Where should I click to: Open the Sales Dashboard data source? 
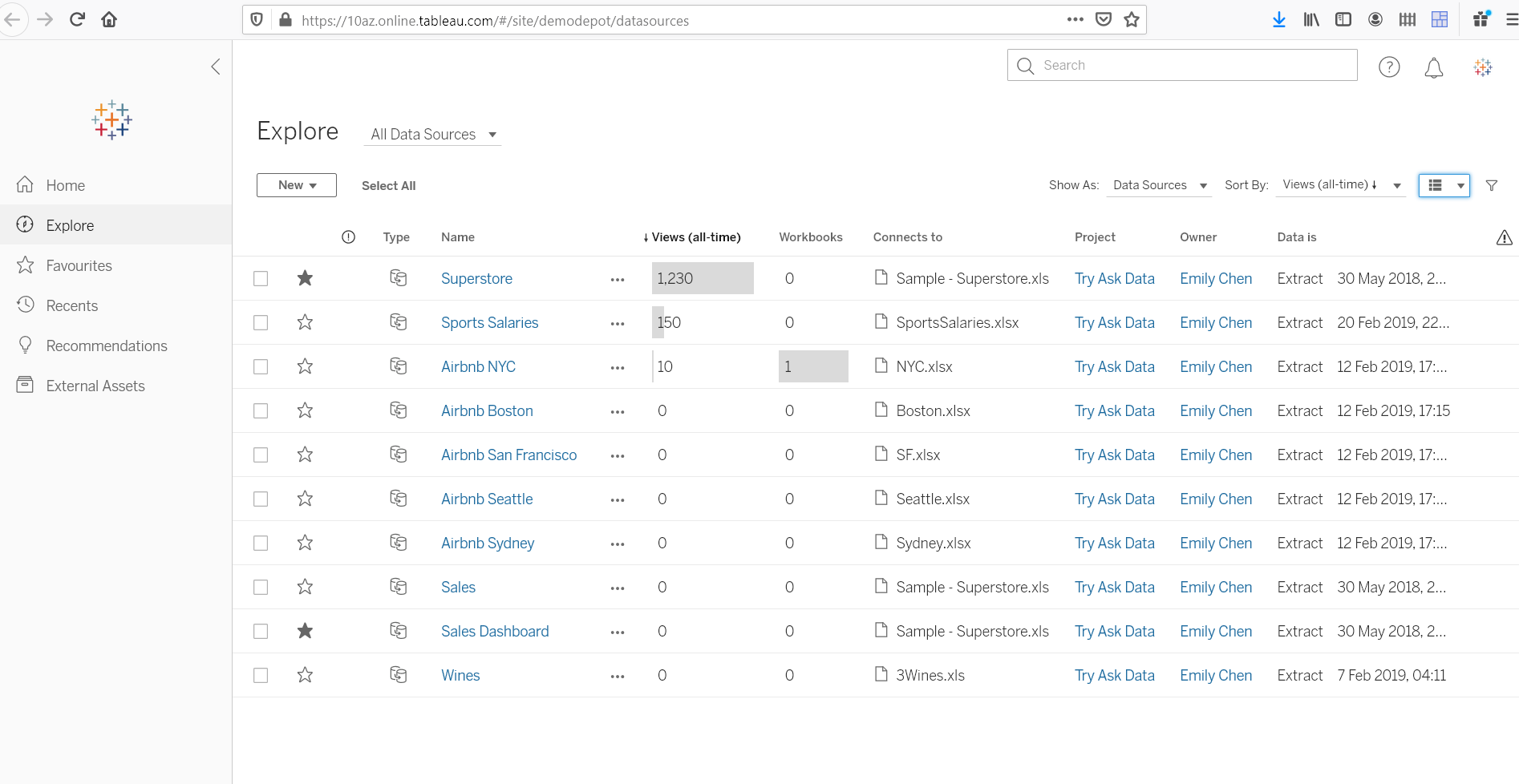point(495,631)
